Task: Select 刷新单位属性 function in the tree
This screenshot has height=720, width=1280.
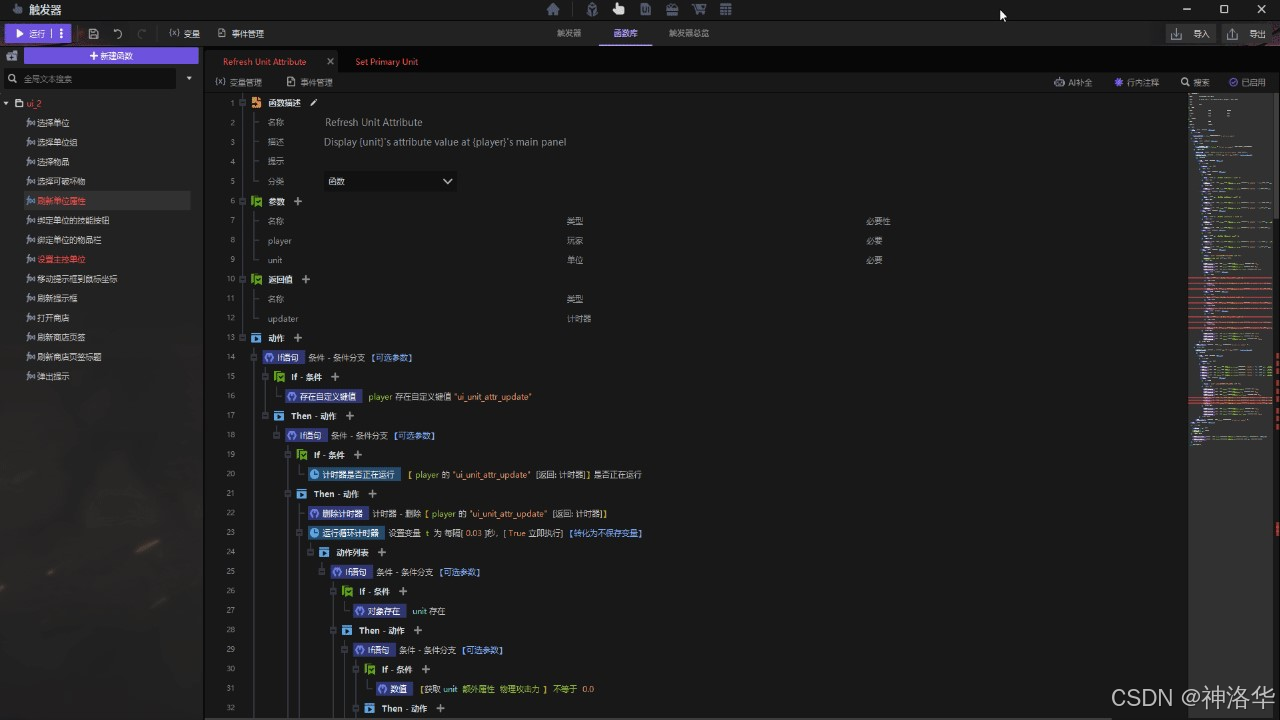Action: (x=61, y=201)
